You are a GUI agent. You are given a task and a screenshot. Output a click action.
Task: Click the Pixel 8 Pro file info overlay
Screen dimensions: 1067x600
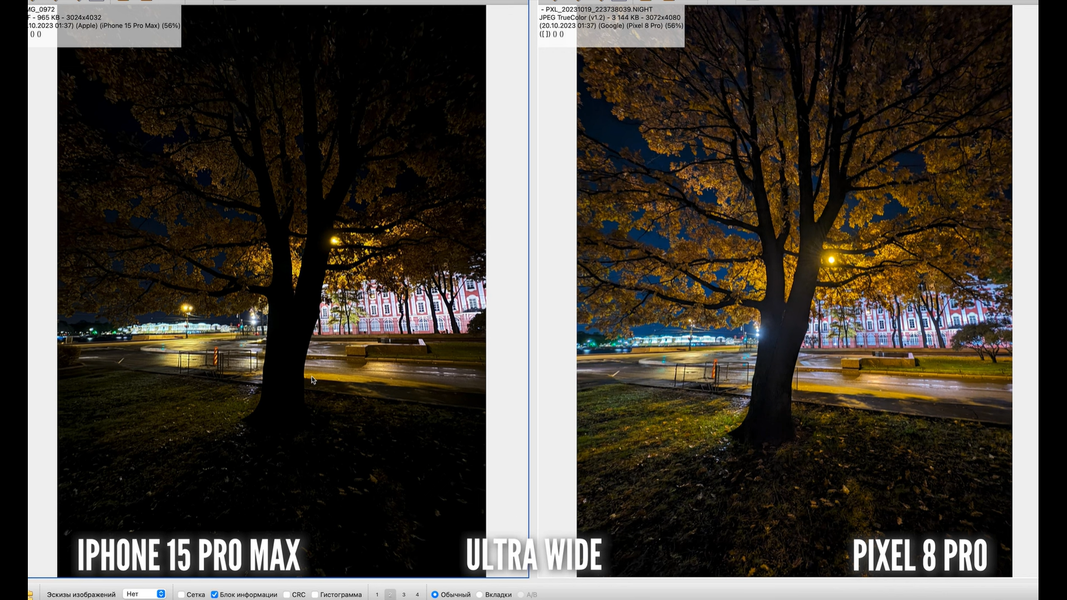(610, 22)
